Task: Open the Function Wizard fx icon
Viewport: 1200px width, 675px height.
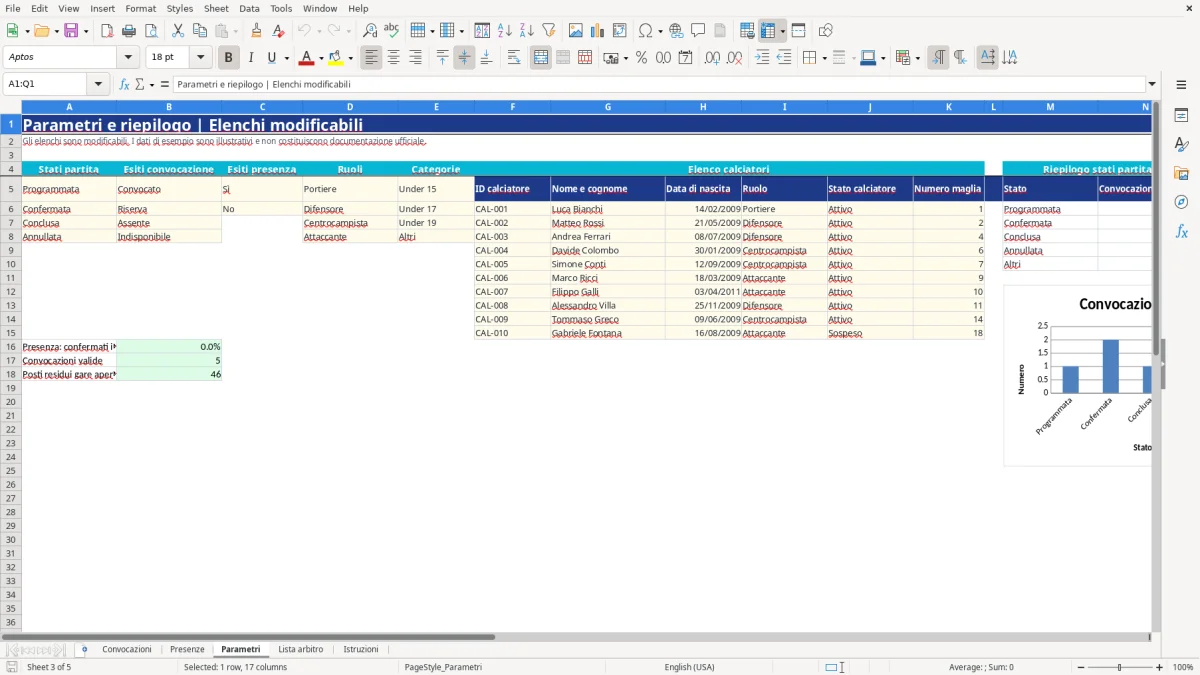Action: (x=124, y=84)
